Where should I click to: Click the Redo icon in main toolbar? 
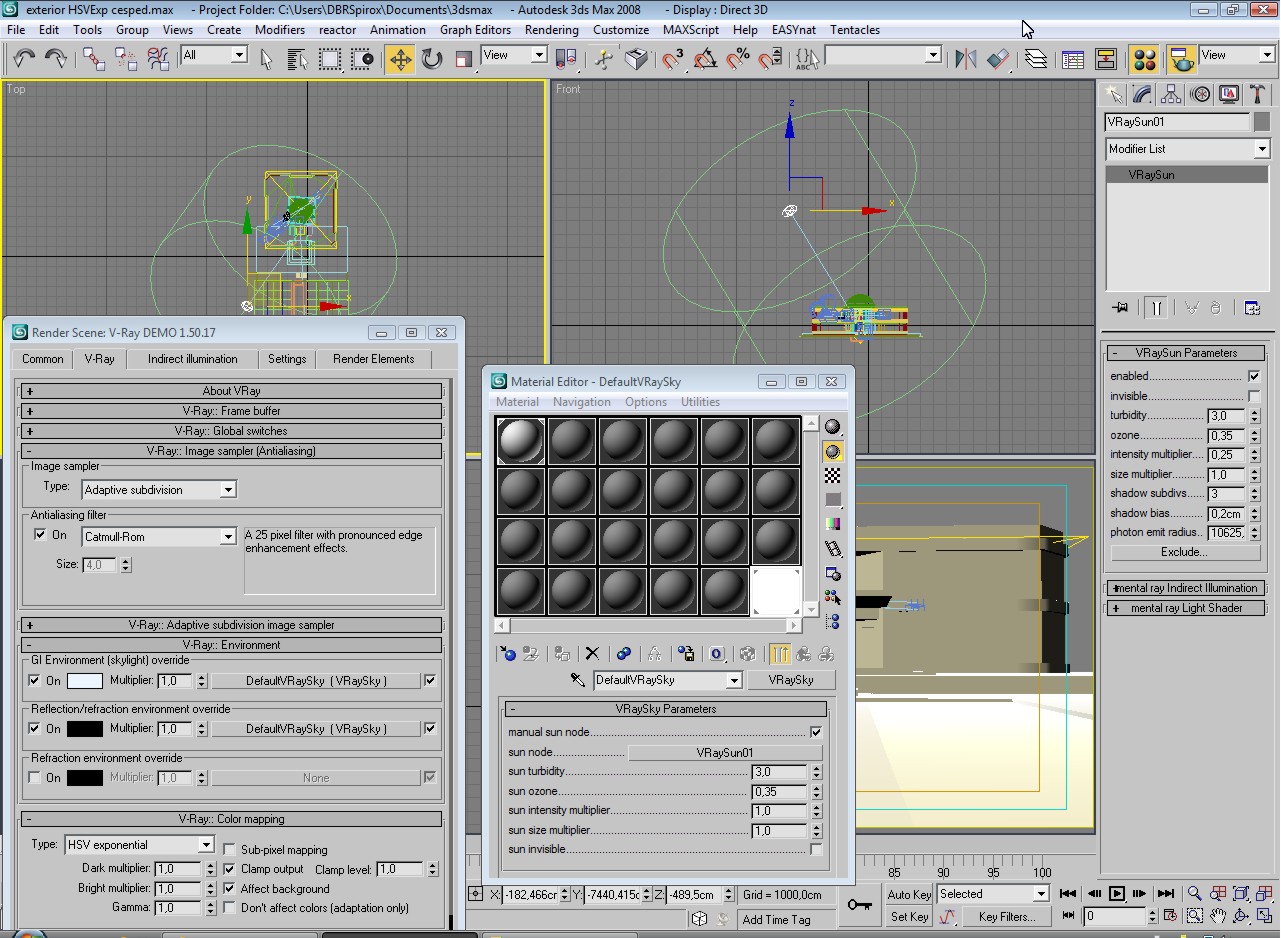click(55, 58)
